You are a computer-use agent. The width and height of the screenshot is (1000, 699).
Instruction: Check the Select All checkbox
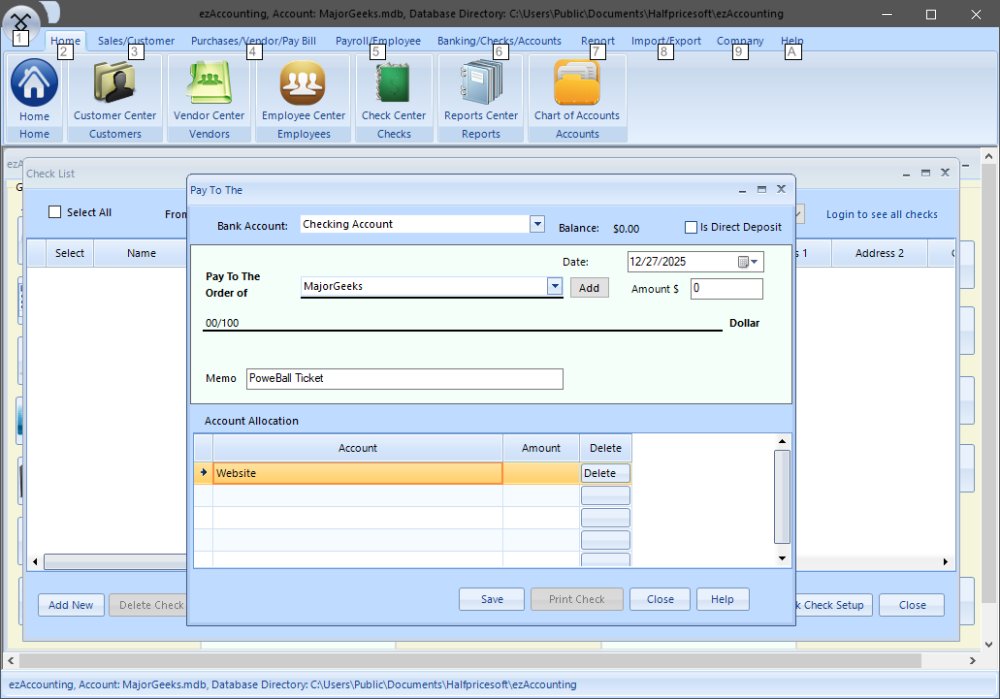pos(55,212)
